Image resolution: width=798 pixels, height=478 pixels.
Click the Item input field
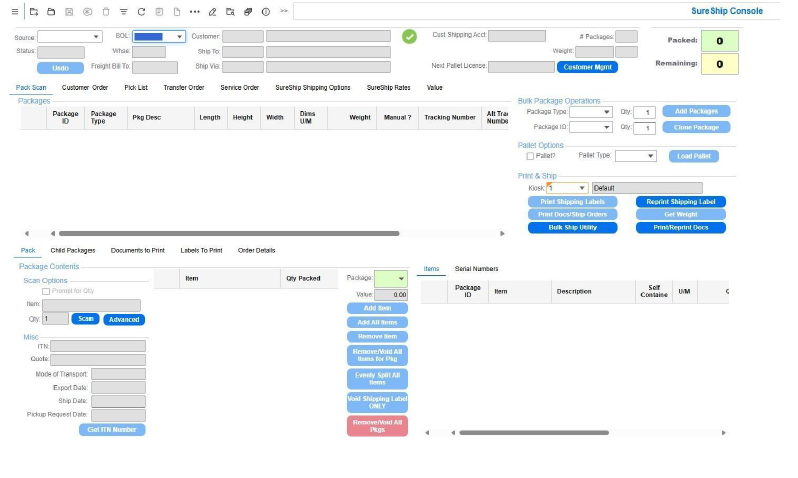[91, 305]
